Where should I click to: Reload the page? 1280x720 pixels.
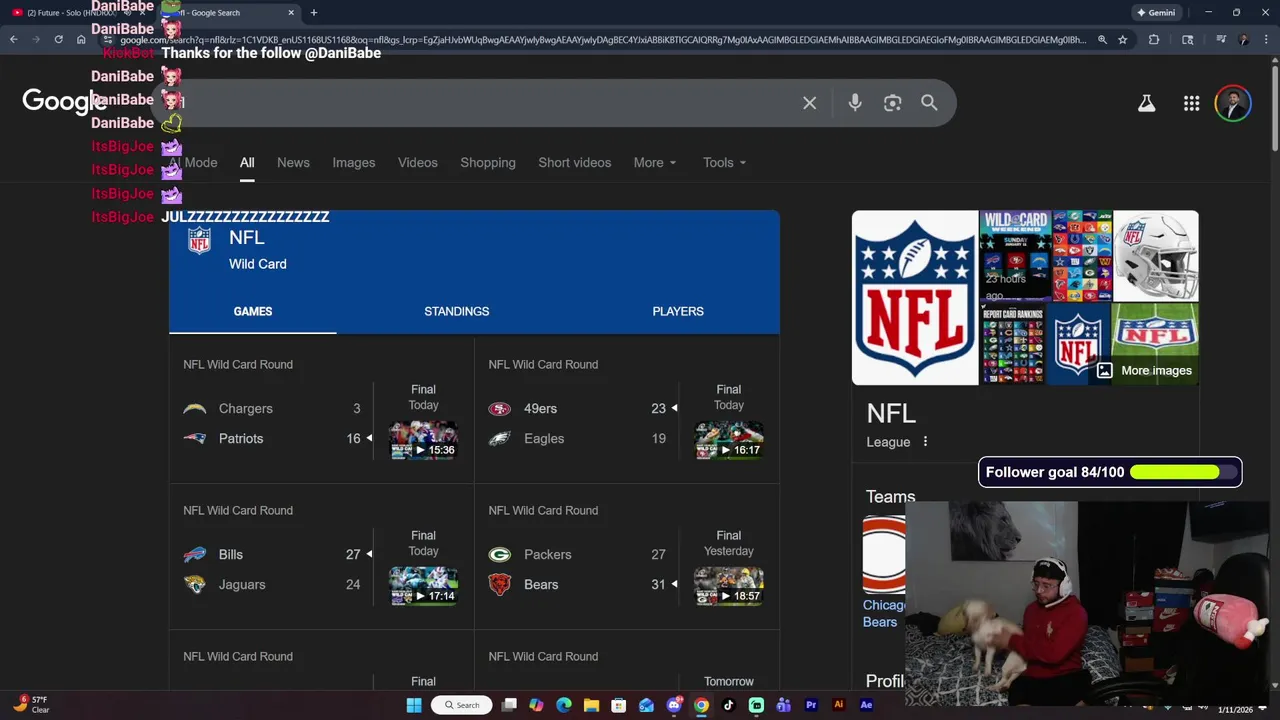(x=58, y=39)
